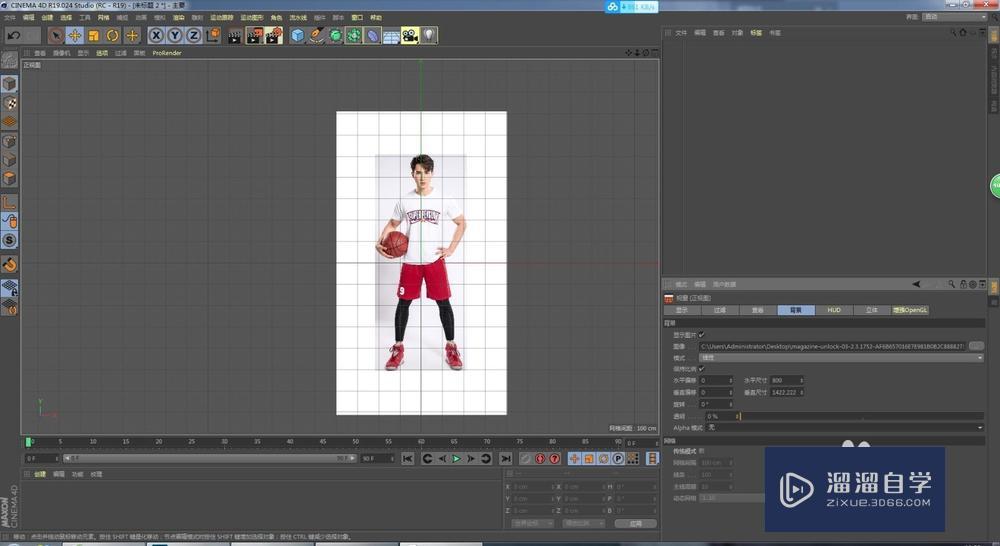Click the S solo icon in left palette
This screenshot has width=1000, height=546.
point(10,240)
